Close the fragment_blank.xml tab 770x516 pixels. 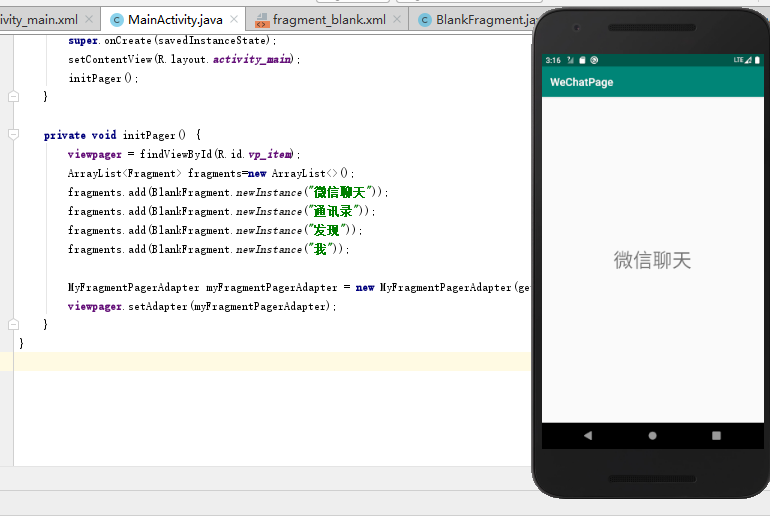397,19
